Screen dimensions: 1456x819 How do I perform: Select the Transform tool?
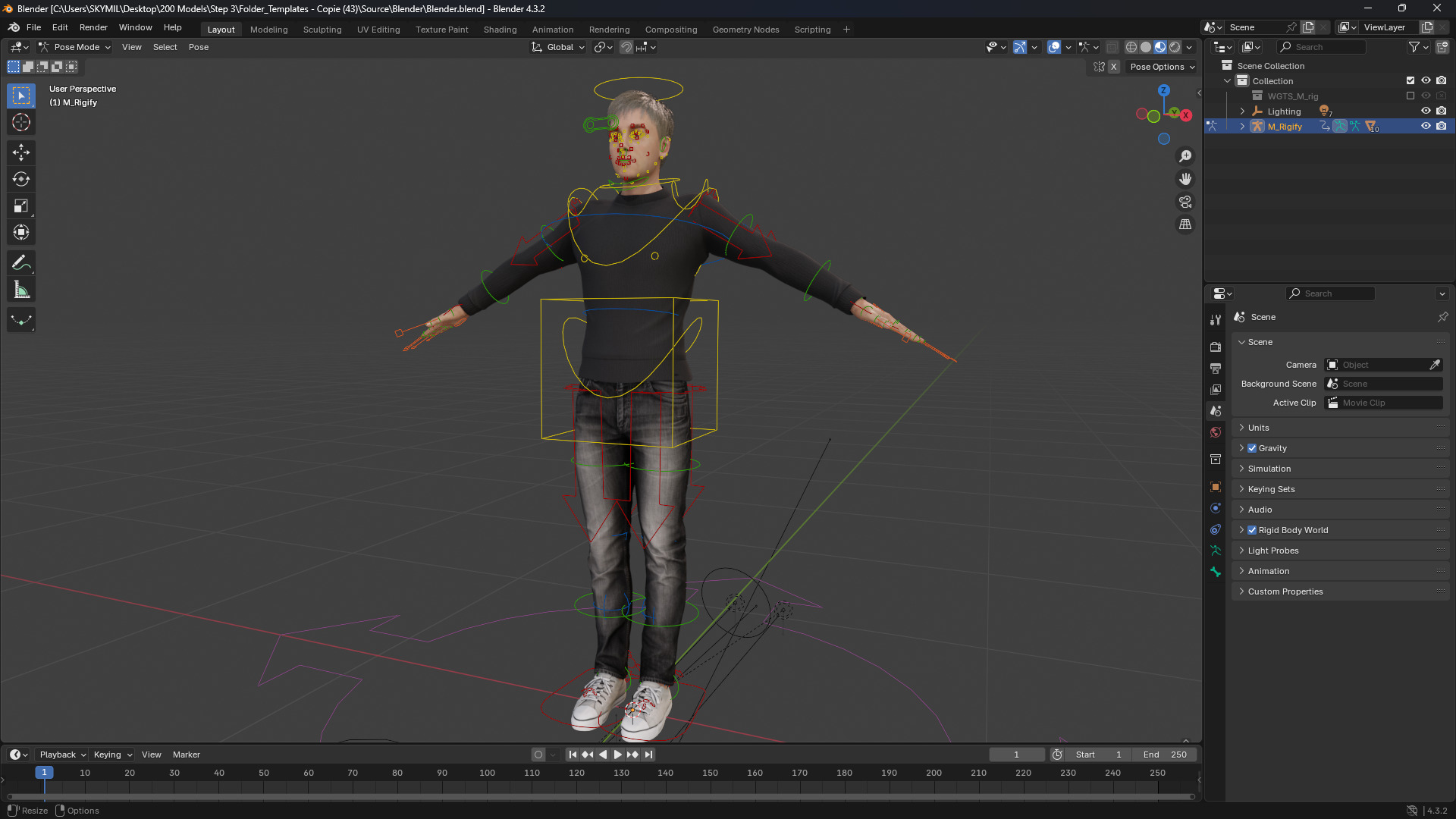(21, 232)
